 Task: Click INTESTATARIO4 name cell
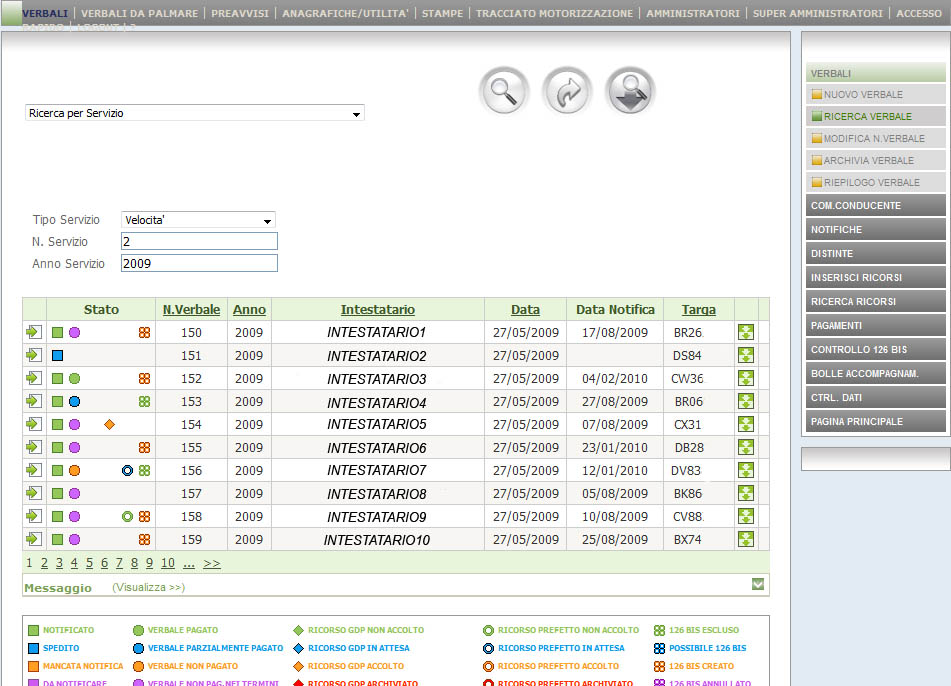(x=377, y=403)
